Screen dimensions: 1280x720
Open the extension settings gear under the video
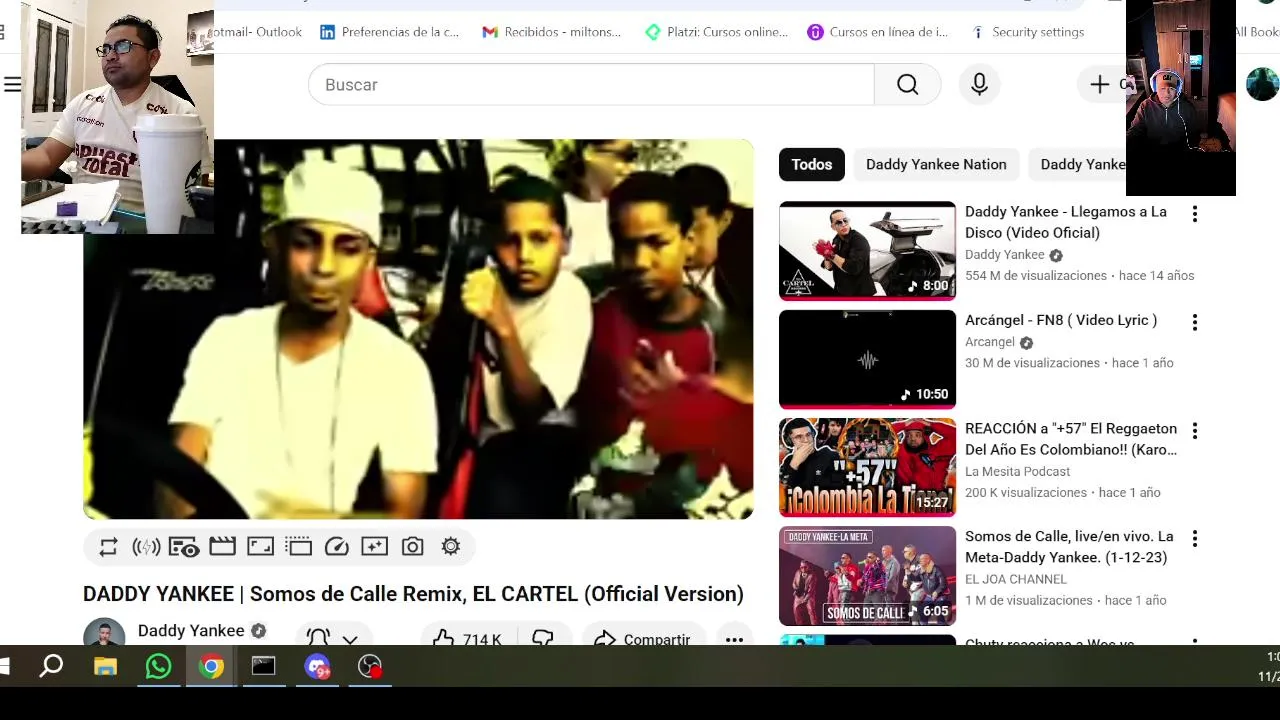point(451,547)
